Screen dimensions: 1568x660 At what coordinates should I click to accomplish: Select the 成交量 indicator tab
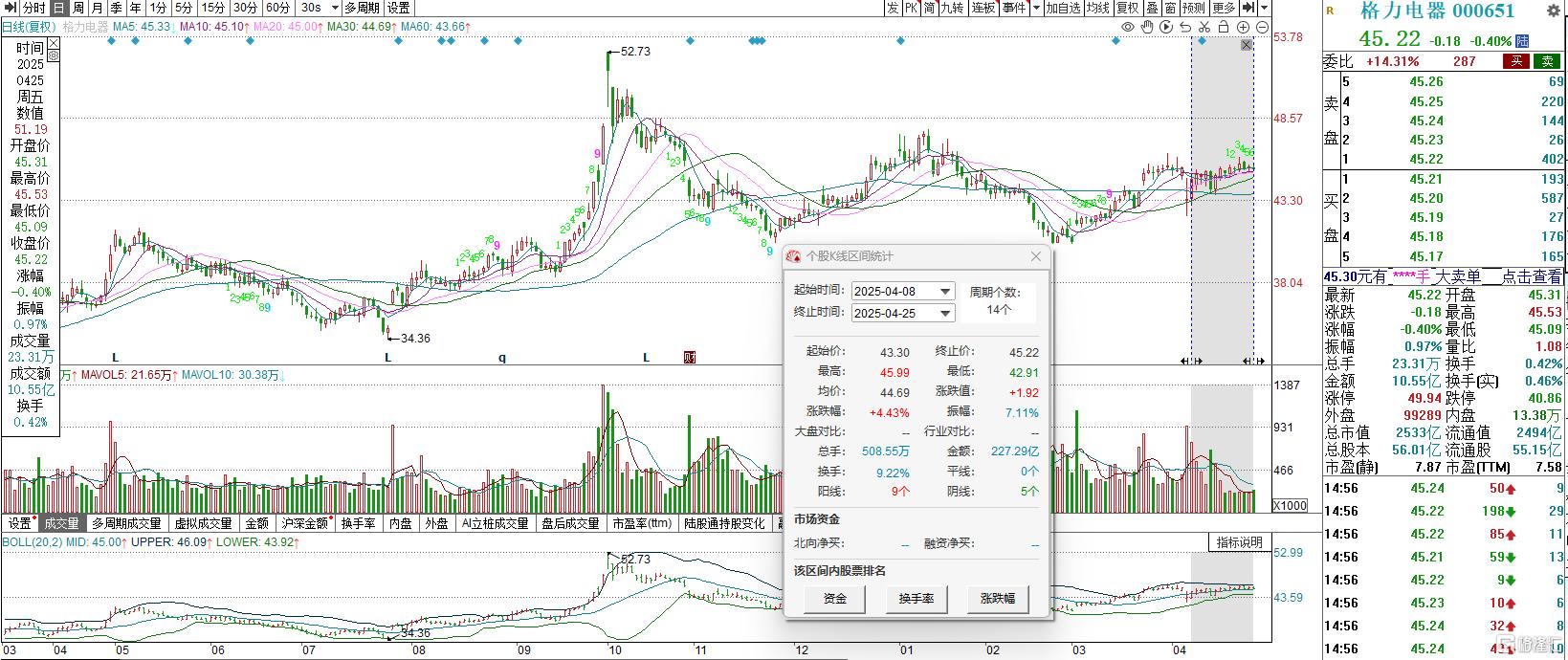62,523
